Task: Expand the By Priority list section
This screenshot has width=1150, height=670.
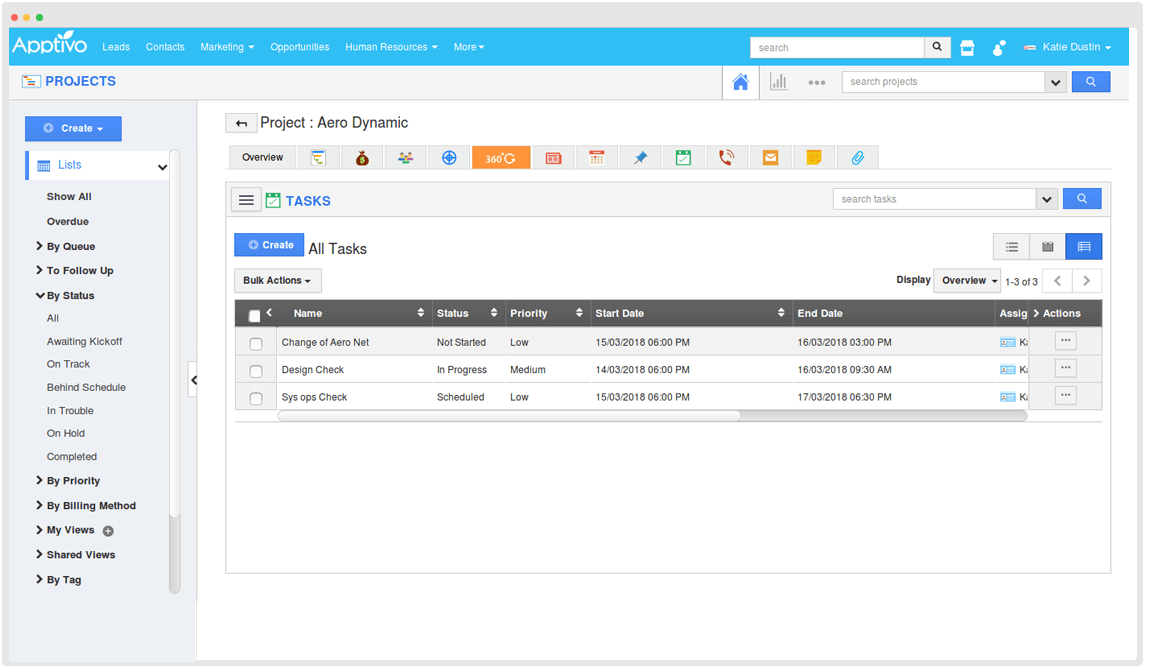Action: [x=73, y=481]
